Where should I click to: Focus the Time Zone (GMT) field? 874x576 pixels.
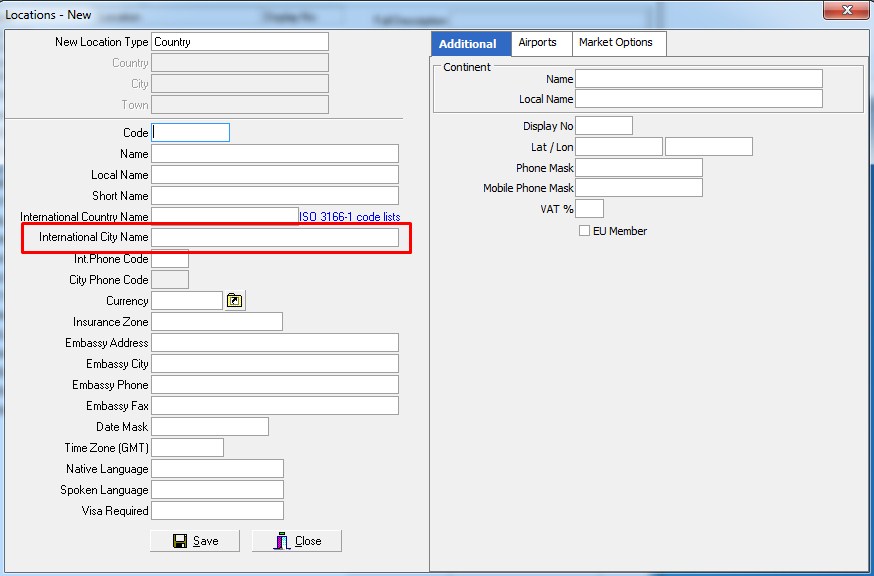187,448
